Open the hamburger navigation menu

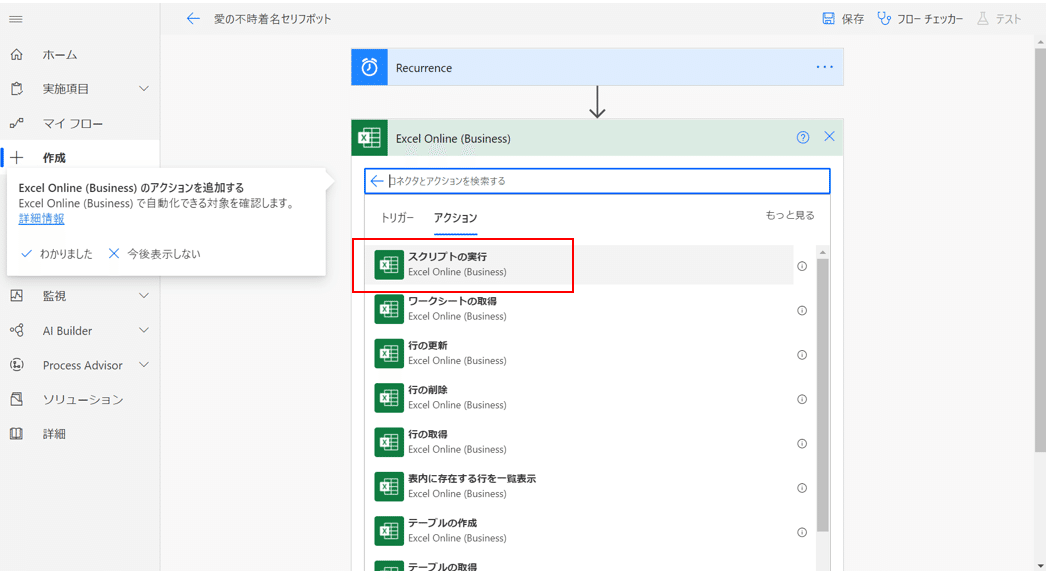tap(16, 19)
